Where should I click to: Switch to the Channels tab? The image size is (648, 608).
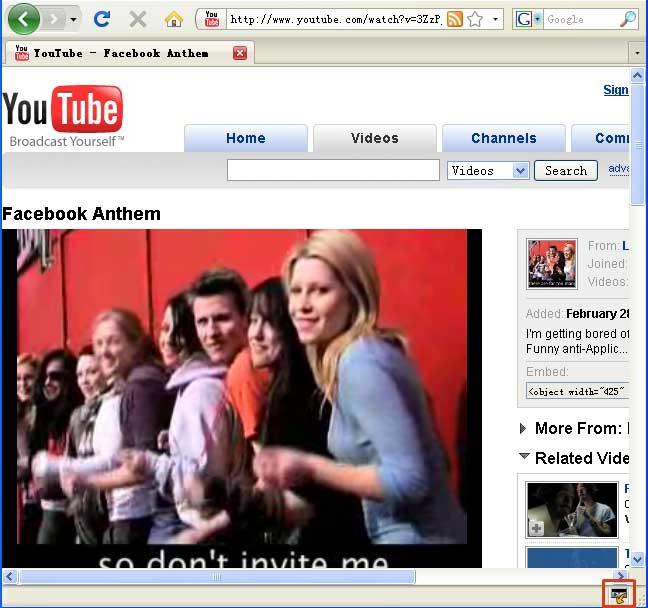tap(504, 138)
